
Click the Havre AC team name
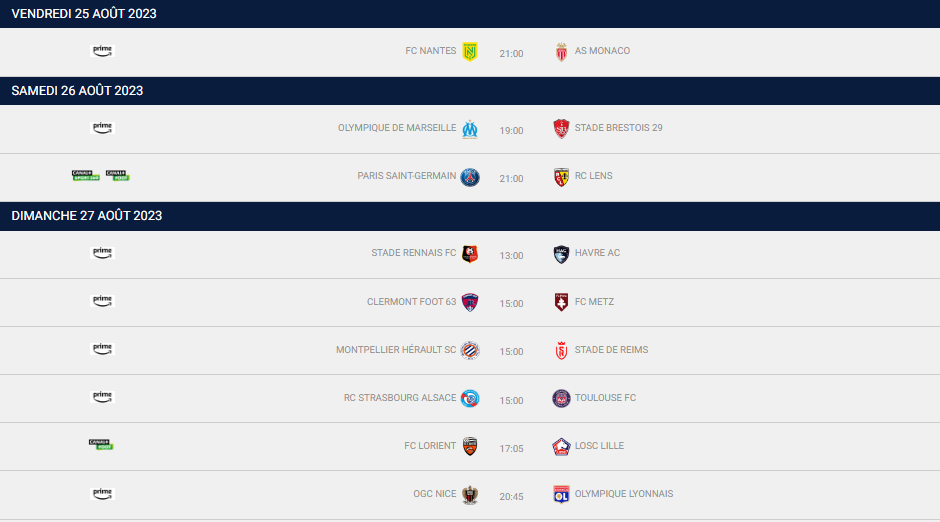coord(597,253)
